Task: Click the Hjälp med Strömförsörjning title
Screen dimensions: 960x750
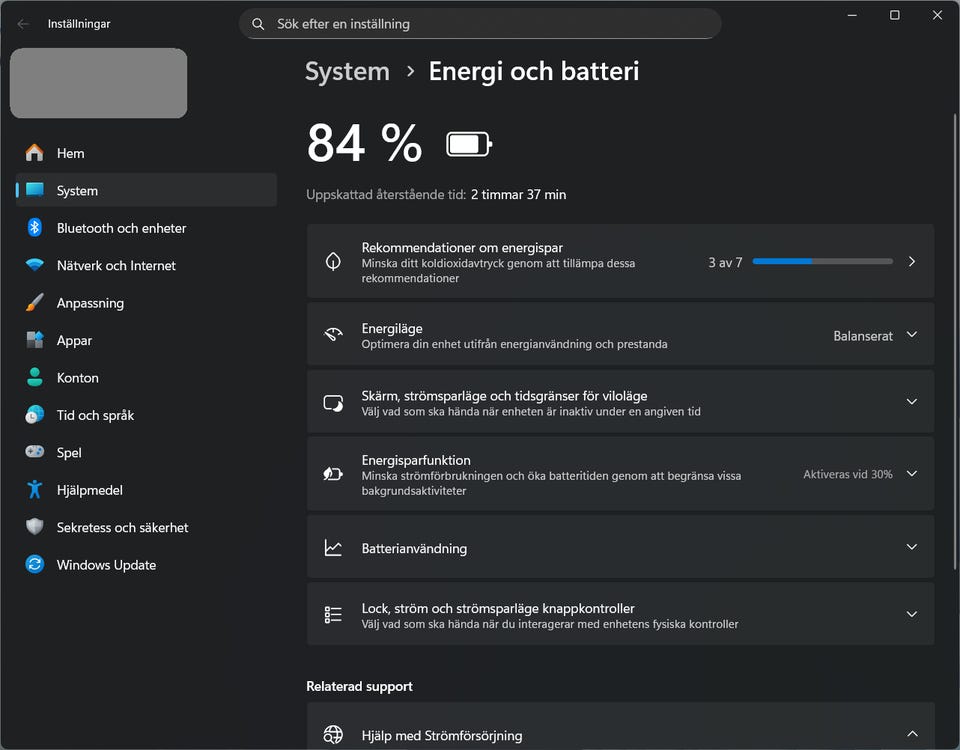Action: [x=442, y=735]
